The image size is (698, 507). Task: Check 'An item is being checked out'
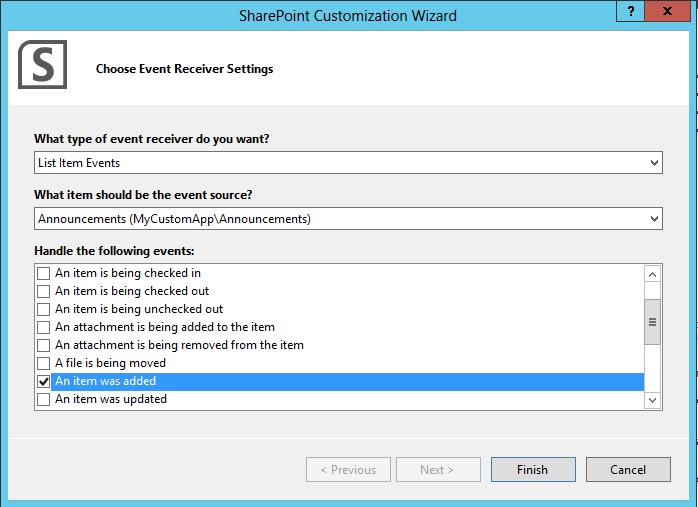[x=44, y=291]
